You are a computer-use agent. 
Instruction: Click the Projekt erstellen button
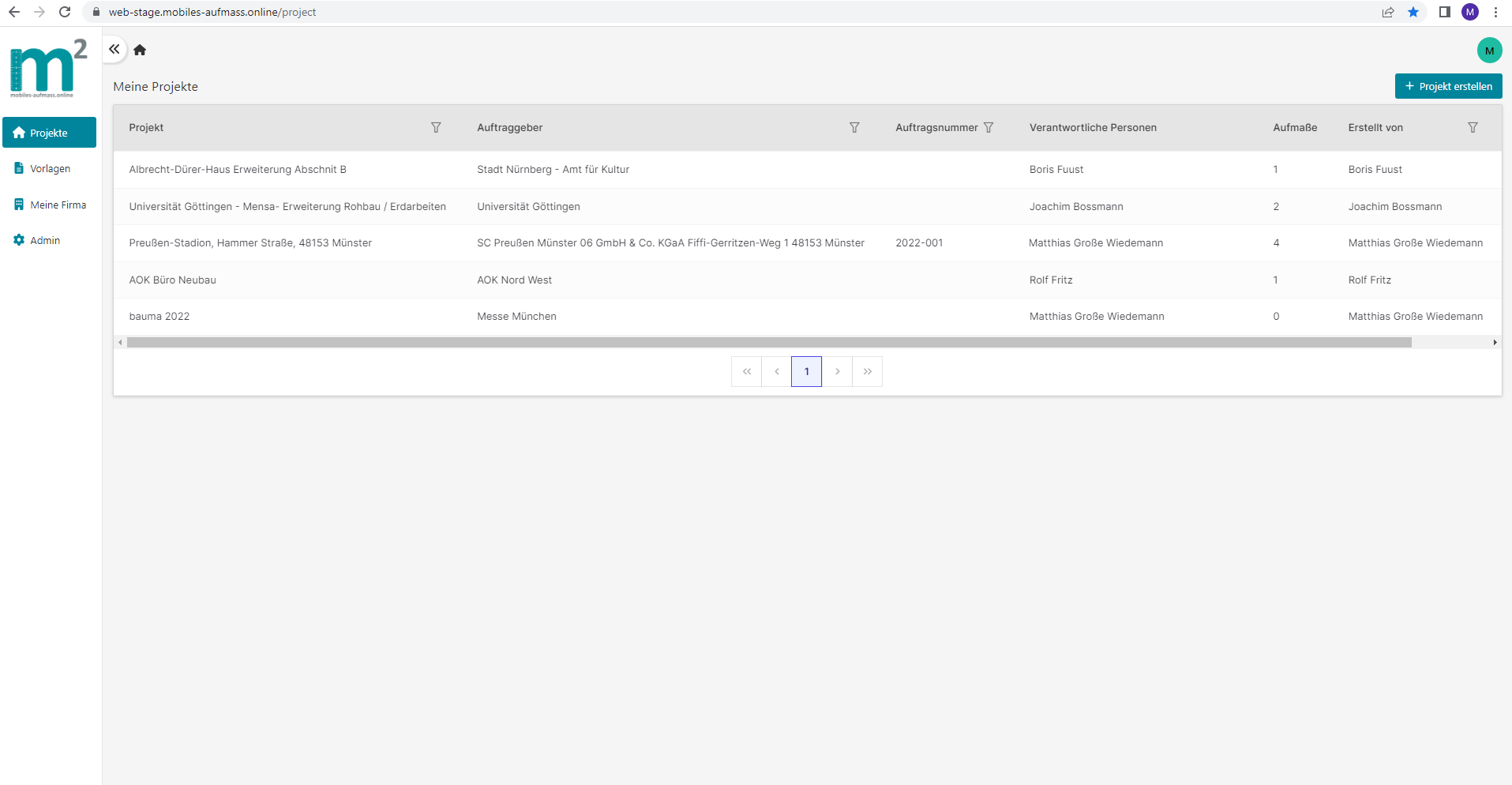1448,86
